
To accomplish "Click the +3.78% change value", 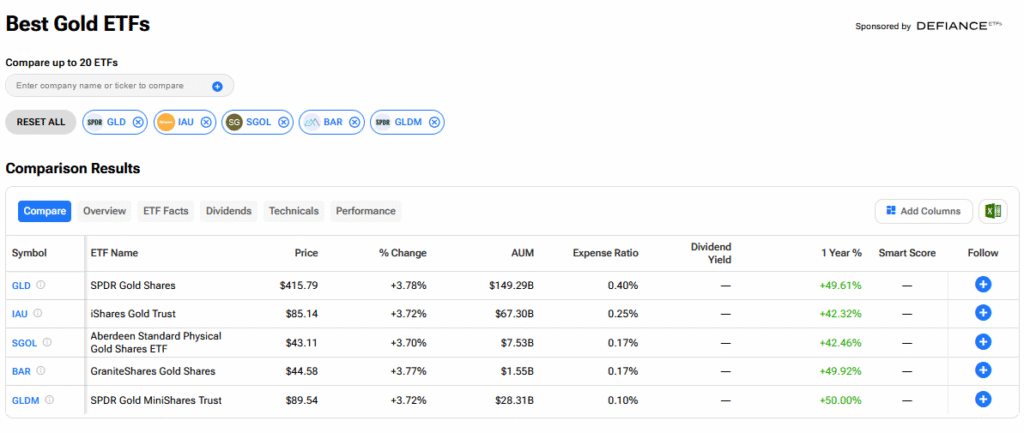I will click(409, 285).
